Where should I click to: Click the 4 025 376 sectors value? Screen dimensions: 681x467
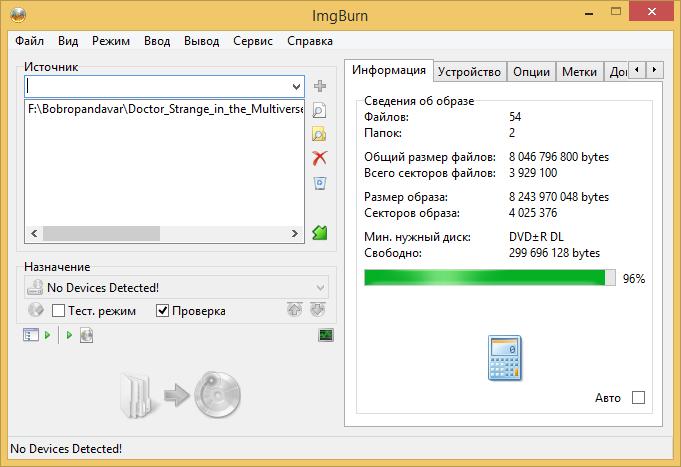coord(533,213)
